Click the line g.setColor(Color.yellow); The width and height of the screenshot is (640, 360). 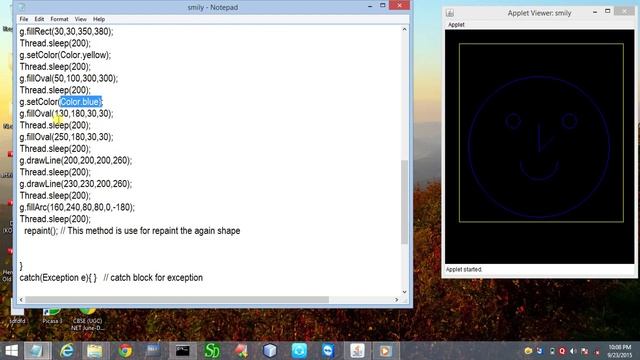(65, 55)
